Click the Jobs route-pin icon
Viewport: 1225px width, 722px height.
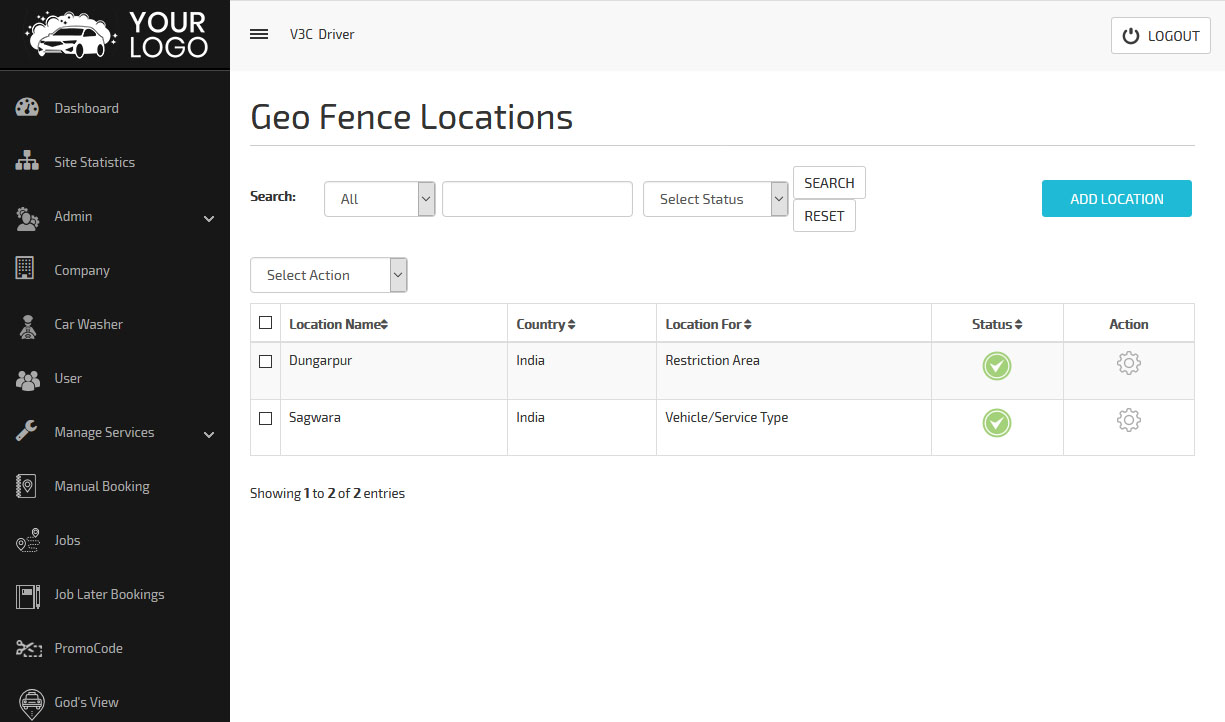[27, 540]
